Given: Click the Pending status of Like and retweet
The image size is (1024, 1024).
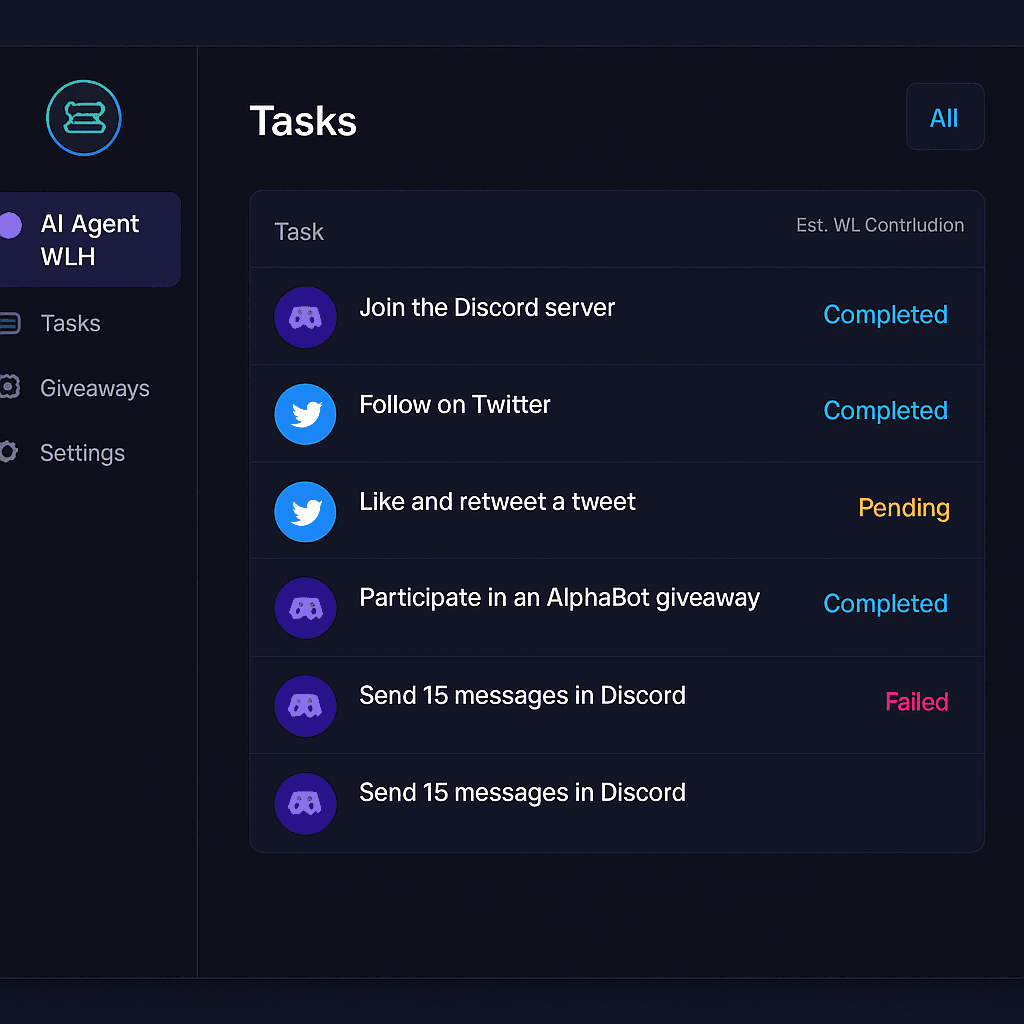Looking at the screenshot, I should [903, 508].
